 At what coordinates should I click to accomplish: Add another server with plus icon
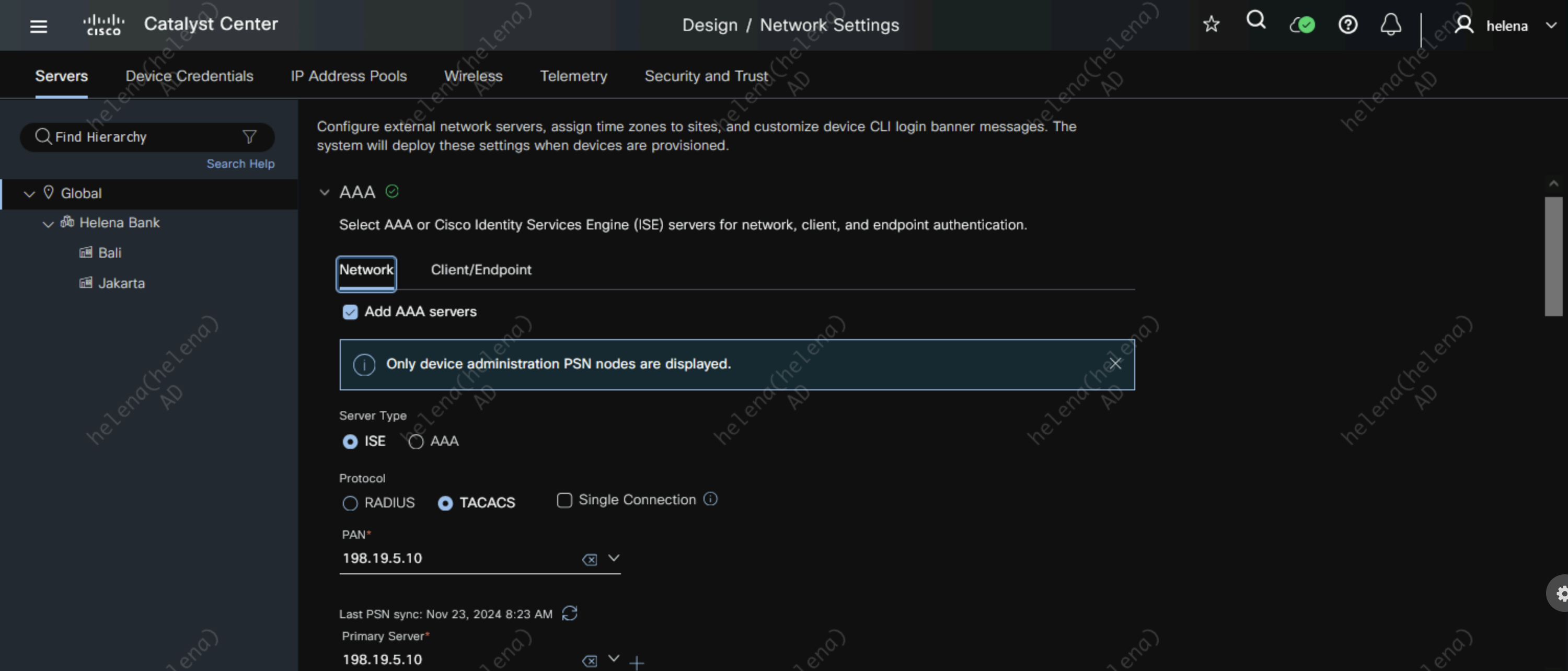click(637, 662)
